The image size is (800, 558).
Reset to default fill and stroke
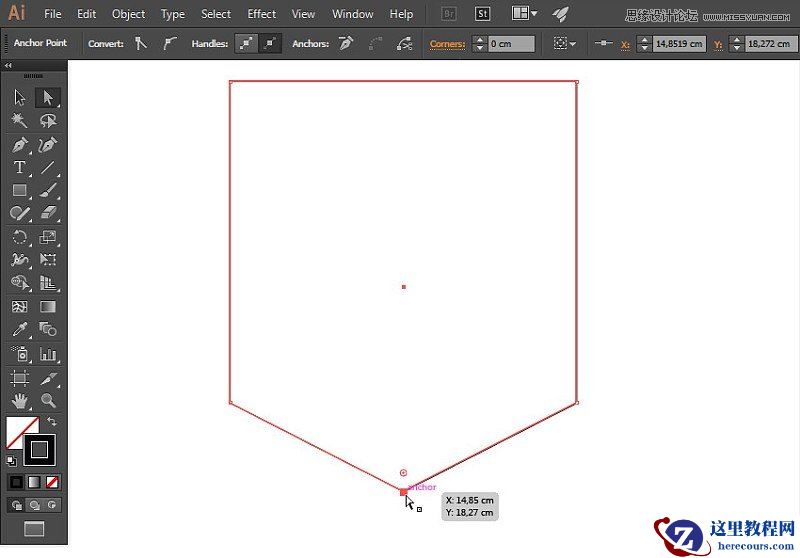click(11, 461)
